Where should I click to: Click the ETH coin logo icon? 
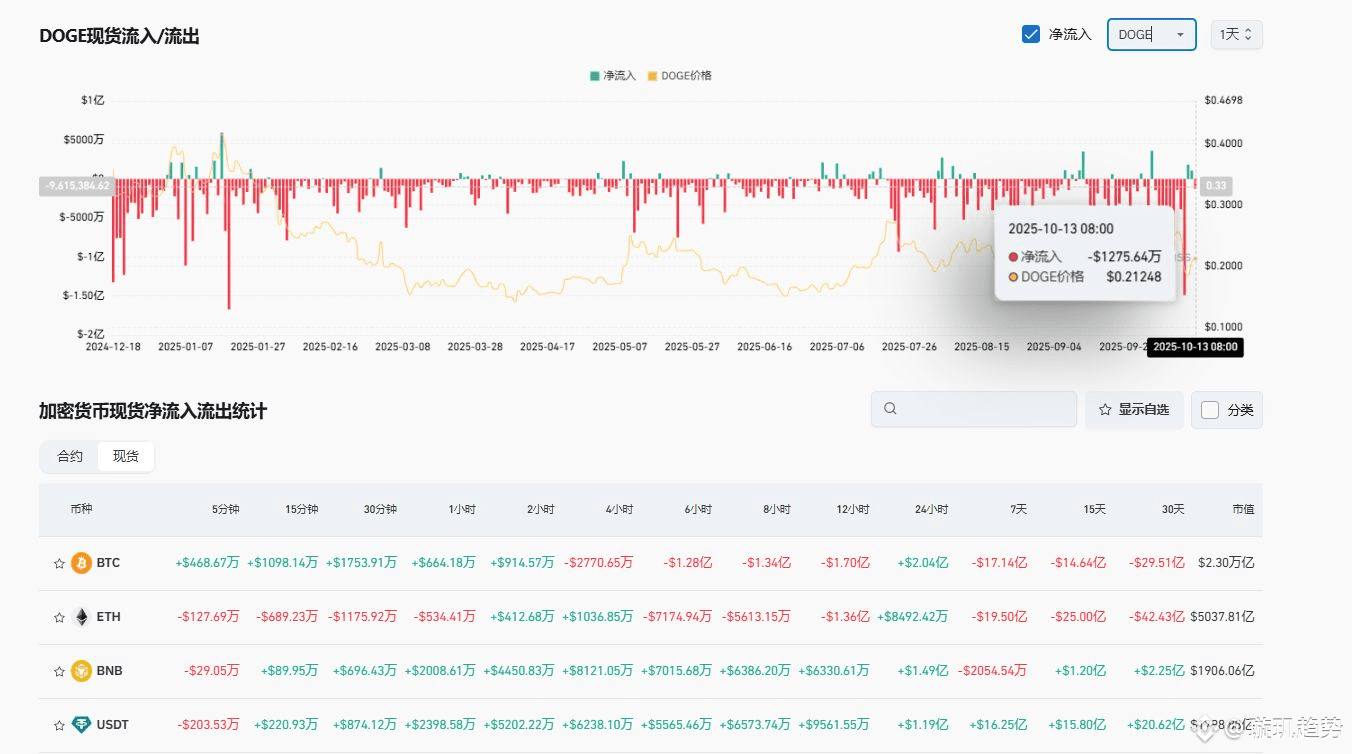coord(81,617)
